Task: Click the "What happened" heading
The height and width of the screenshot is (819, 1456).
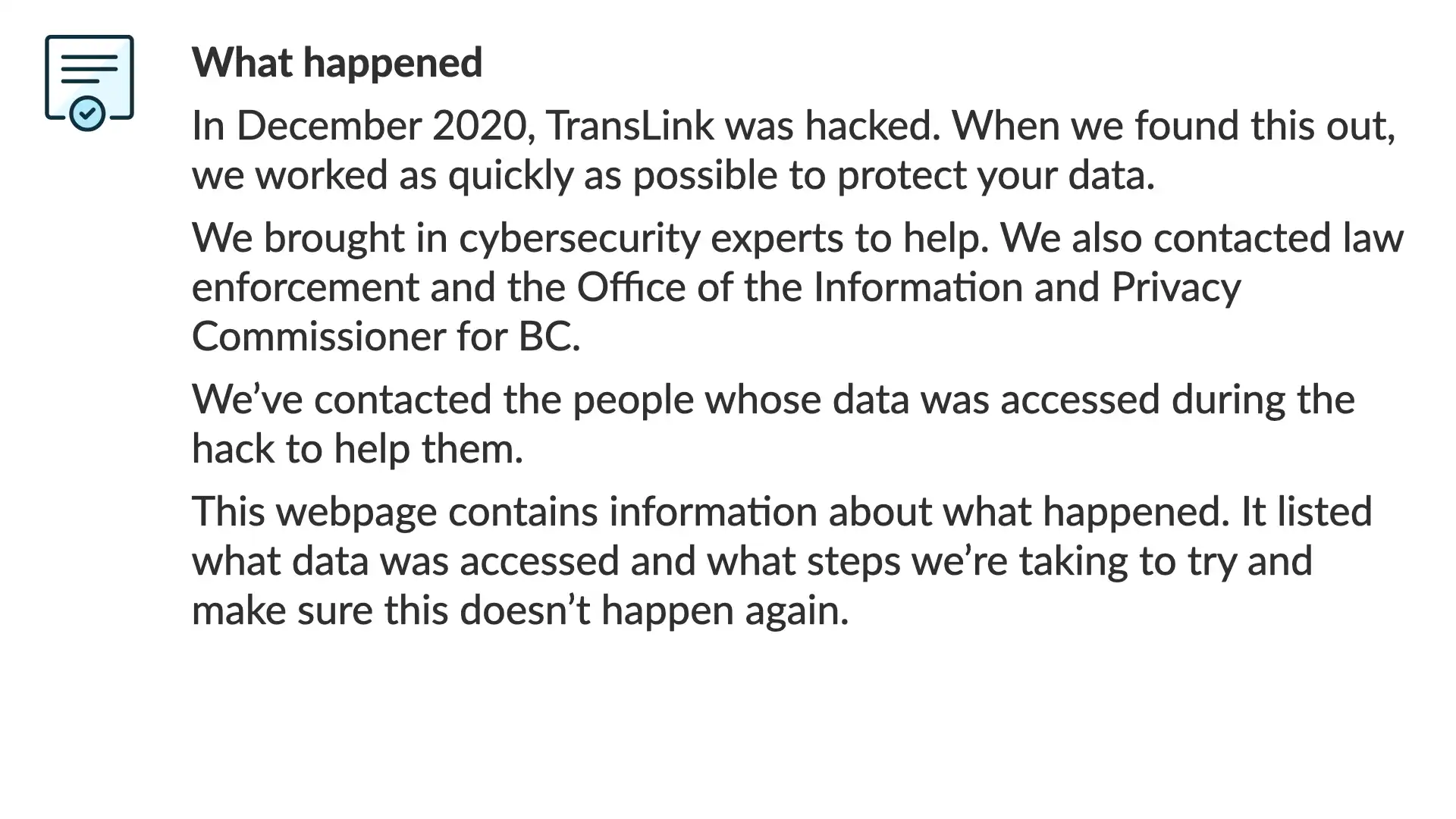Action: click(x=337, y=62)
